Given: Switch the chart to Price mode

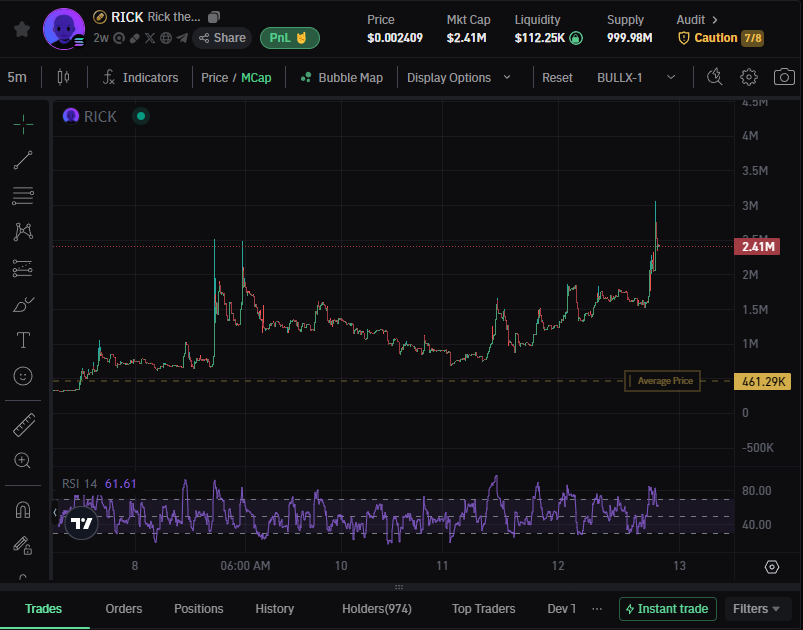Looking at the screenshot, I should coord(215,78).
